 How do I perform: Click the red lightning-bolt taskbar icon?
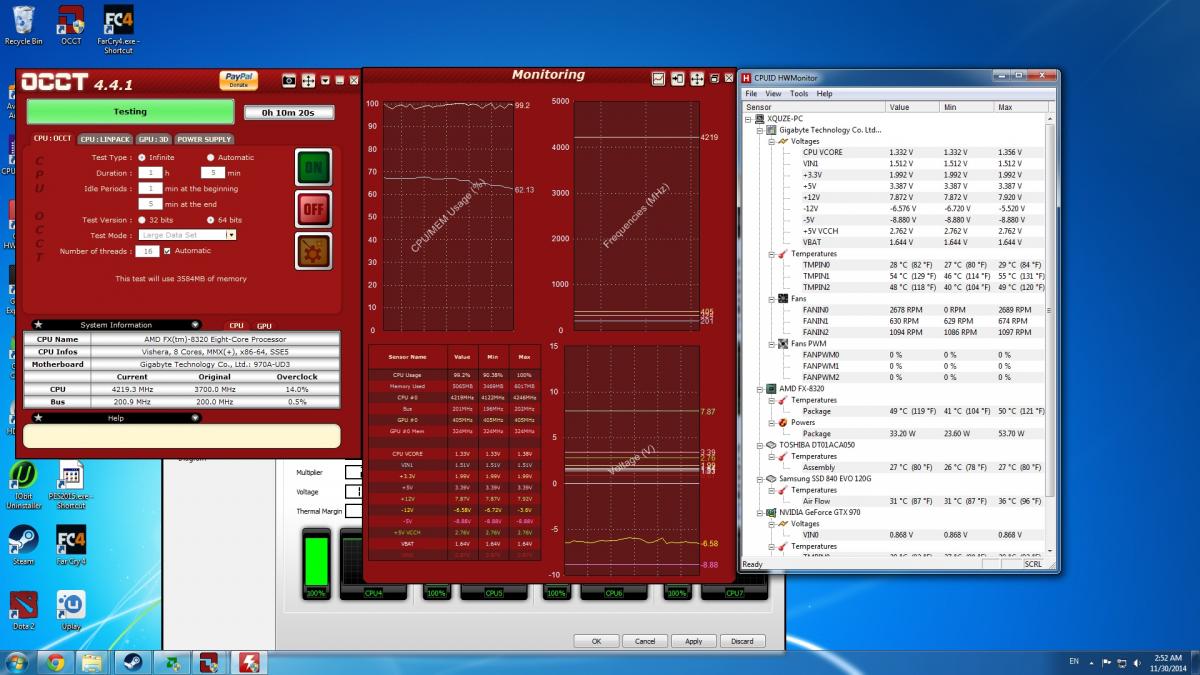coord(250,662)
